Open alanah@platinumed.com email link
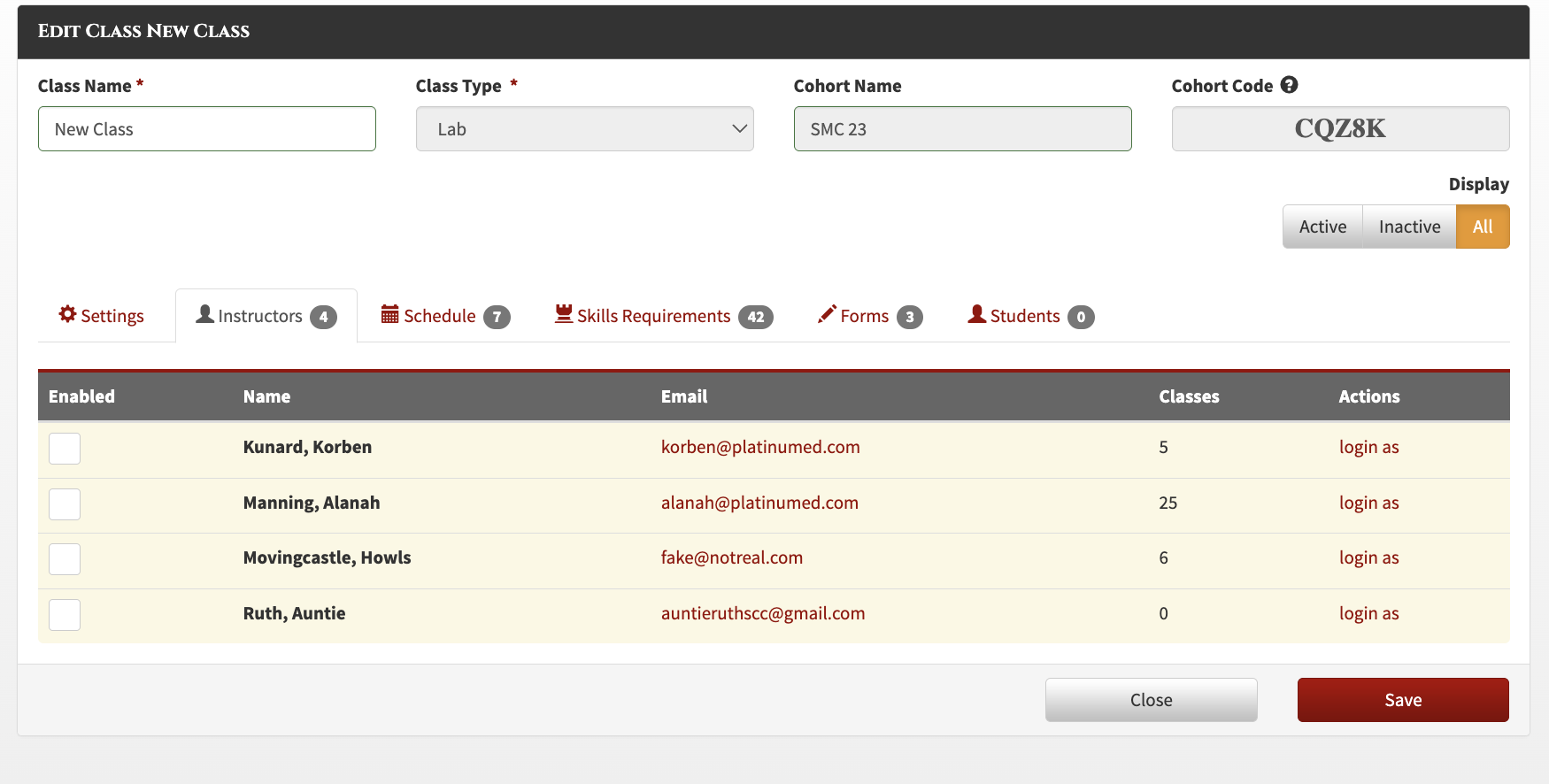This screenshot has height=784, width=1549. click(759, 503)
